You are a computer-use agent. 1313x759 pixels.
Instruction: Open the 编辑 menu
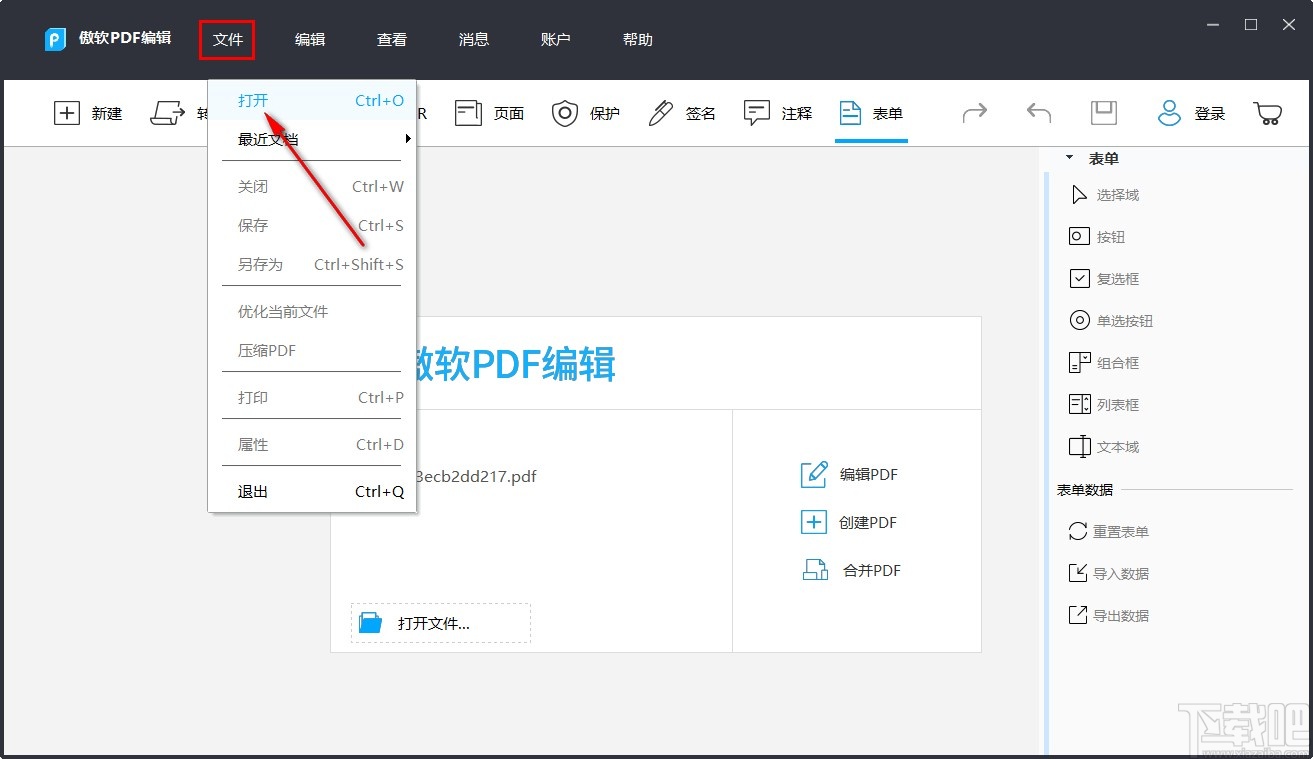pos(310,40)
